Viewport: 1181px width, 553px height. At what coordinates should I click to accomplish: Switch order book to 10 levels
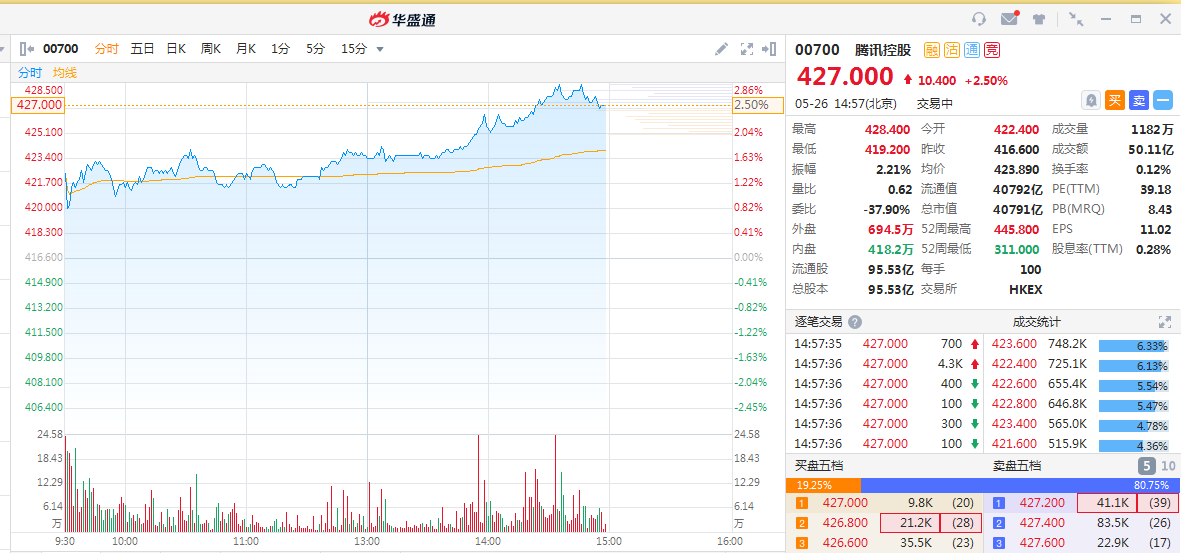point(1168,466)
